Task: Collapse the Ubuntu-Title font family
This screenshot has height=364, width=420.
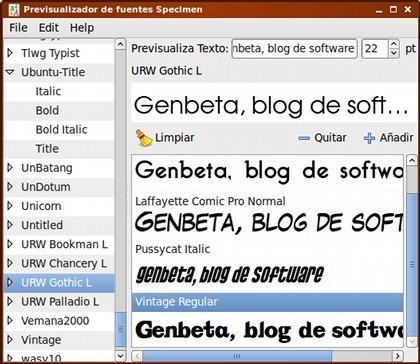Action: [x=10, y=72]
